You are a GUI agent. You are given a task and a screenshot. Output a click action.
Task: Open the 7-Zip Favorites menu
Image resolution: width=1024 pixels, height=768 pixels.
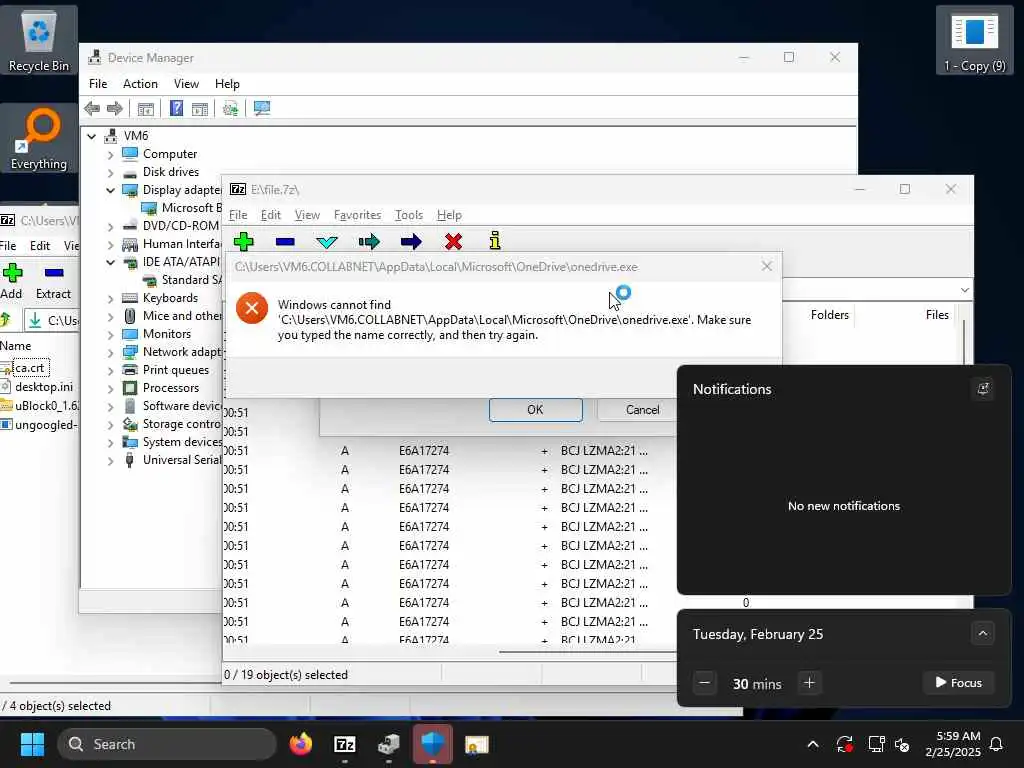coord(357,215)
